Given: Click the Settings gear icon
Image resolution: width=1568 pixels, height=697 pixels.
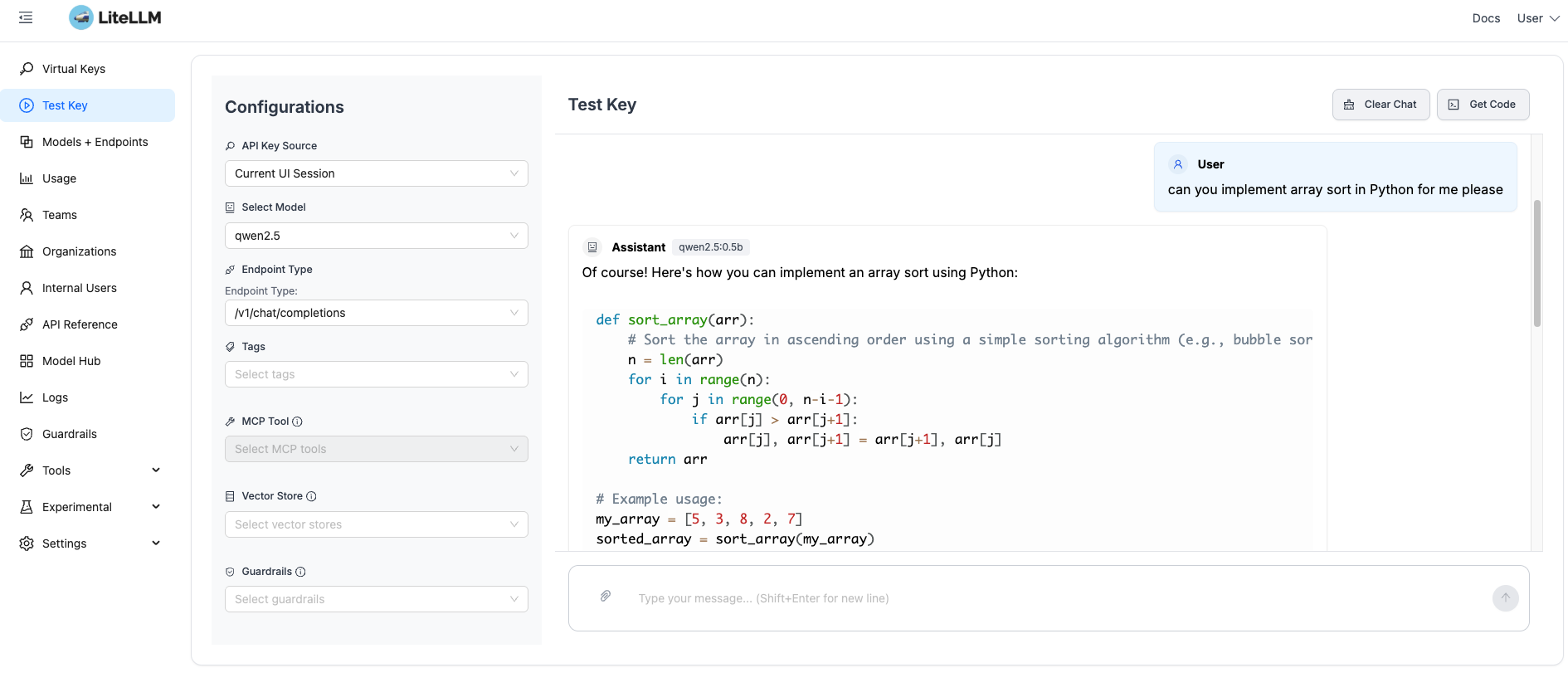Looking at the screenshot, I should (x=27, y=543).
